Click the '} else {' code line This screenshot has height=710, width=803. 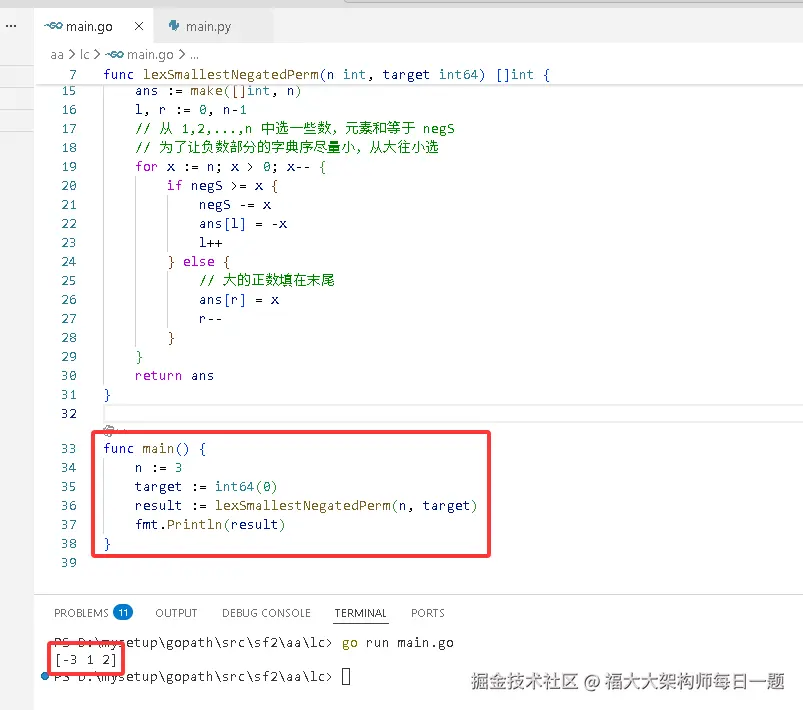pyautogui.click(x=199, y=262)
